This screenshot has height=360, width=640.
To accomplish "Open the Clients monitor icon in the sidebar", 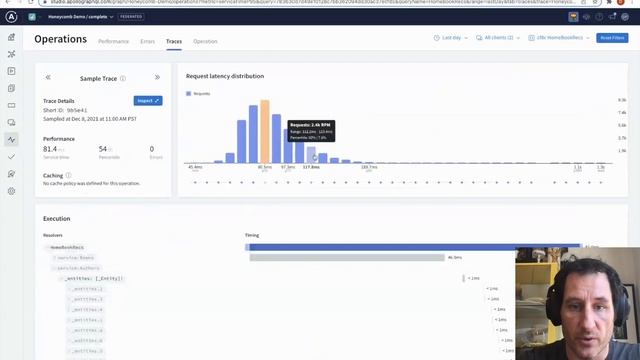I will tap(11, 122).
